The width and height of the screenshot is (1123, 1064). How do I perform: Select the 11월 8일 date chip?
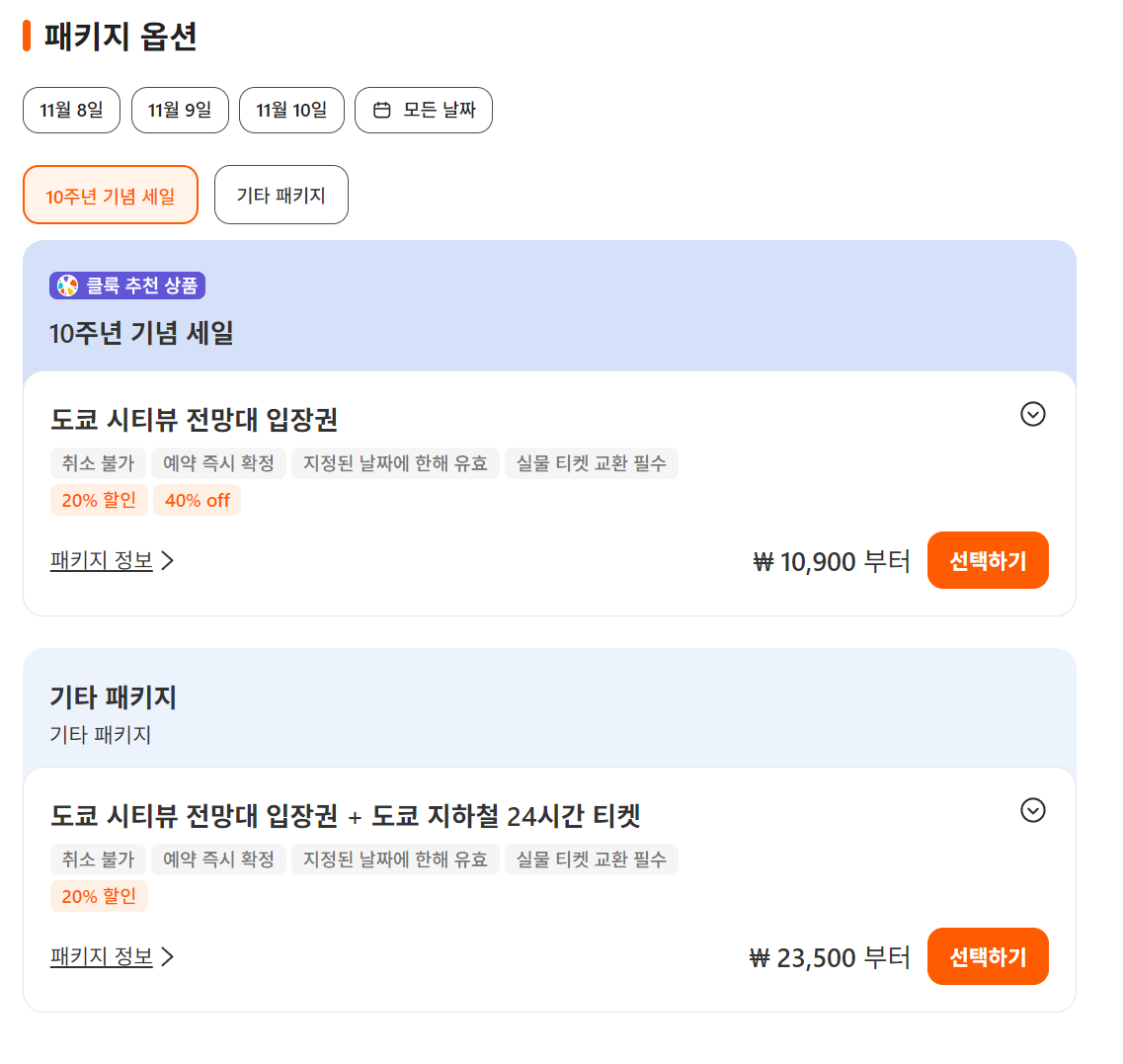coord(72,111)
